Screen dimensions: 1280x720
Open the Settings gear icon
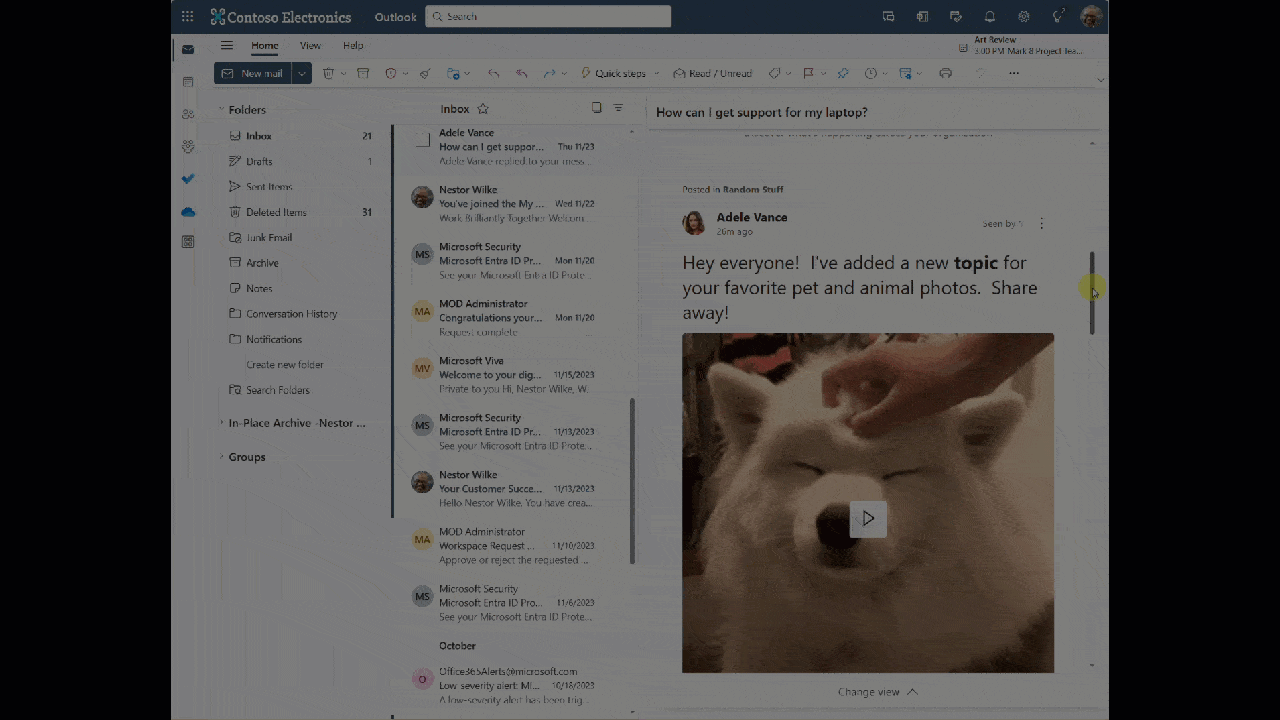coord(1024,17)
